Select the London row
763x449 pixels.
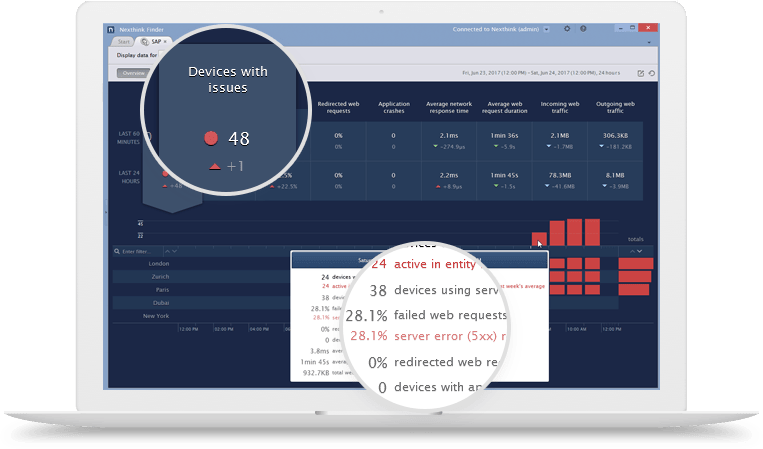158,264
